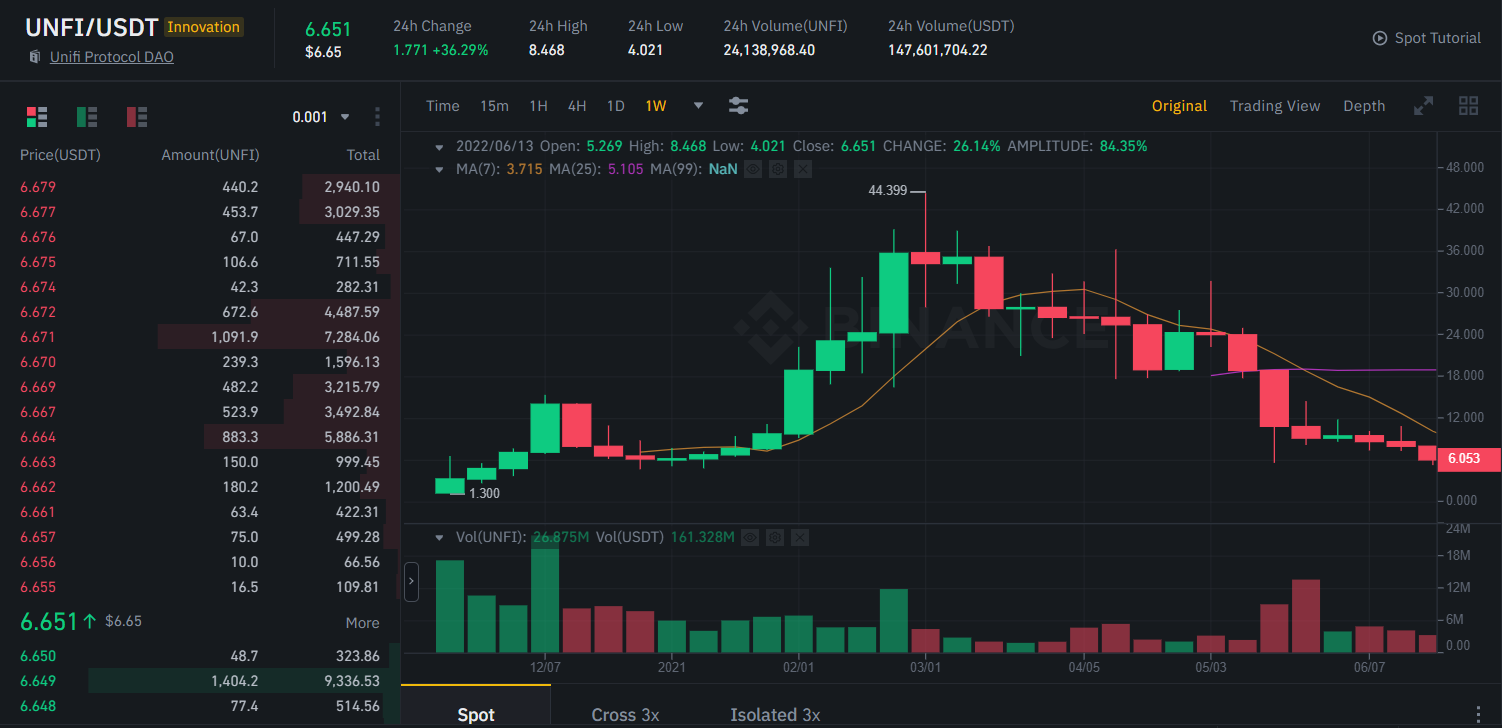Toggle Volume indicator visibility eye

[749, 537]
